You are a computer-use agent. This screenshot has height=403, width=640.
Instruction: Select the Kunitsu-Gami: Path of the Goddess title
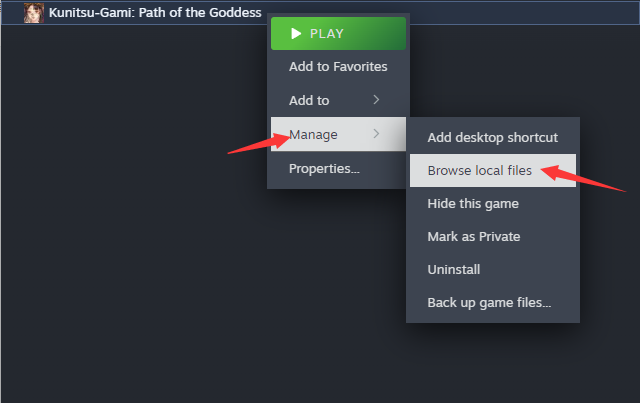point(155,13)
